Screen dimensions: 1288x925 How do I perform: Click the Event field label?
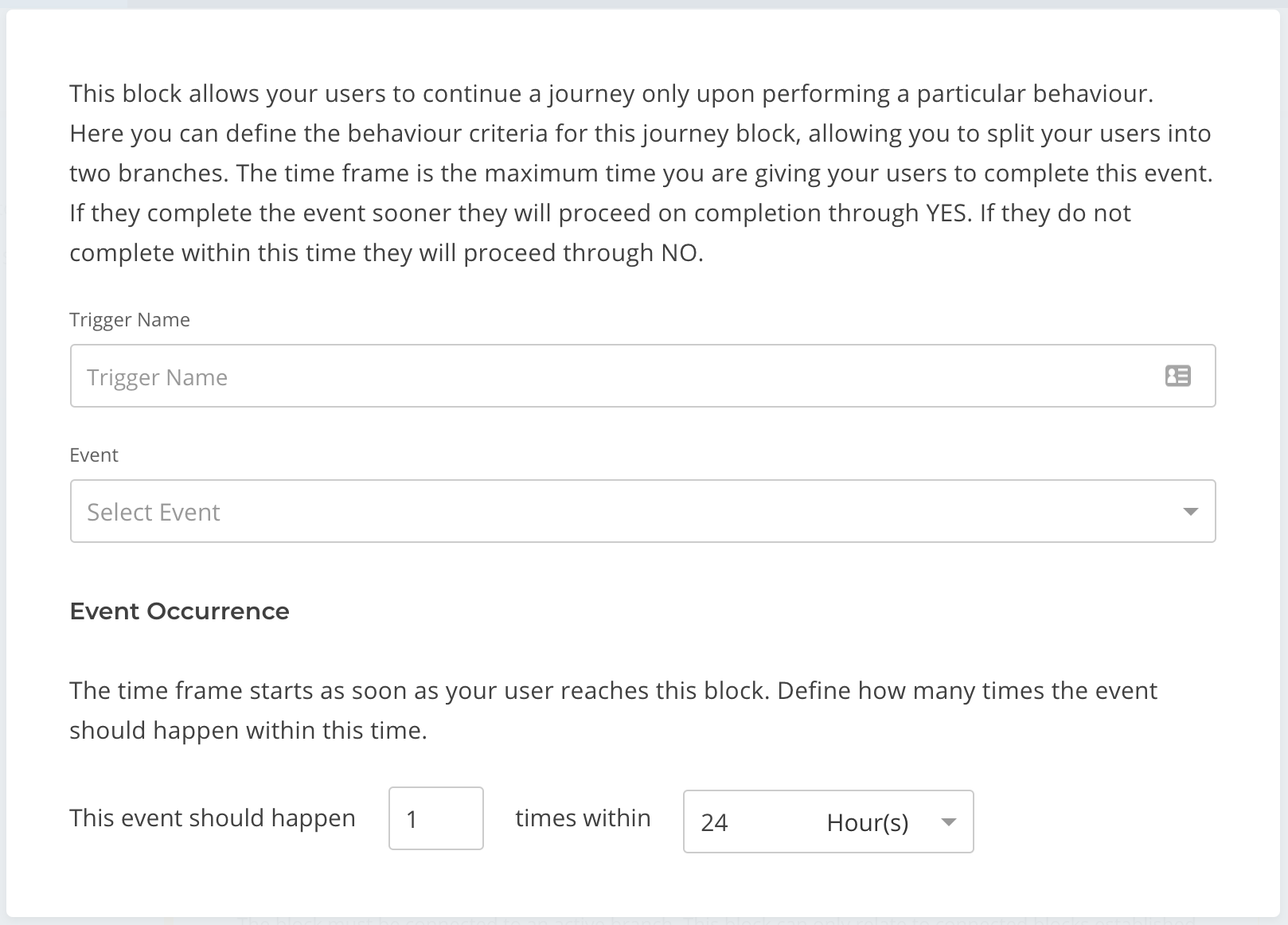pos(94,455)
